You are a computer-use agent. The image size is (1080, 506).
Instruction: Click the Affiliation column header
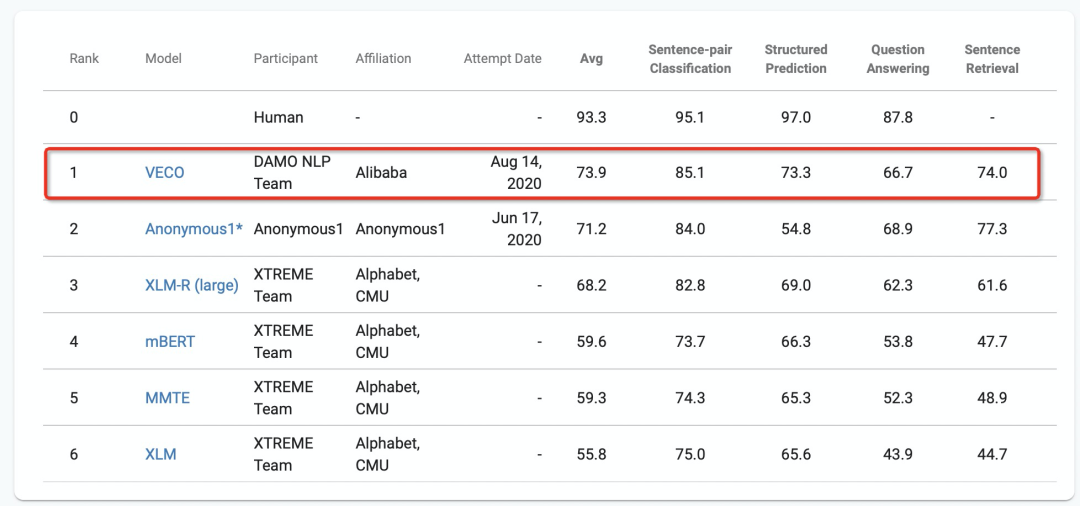(x=383, y=59)
